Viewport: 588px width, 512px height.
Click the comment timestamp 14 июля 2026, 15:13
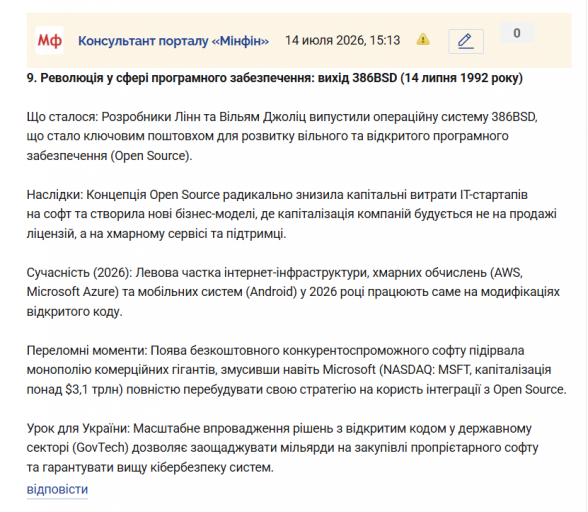342,40
